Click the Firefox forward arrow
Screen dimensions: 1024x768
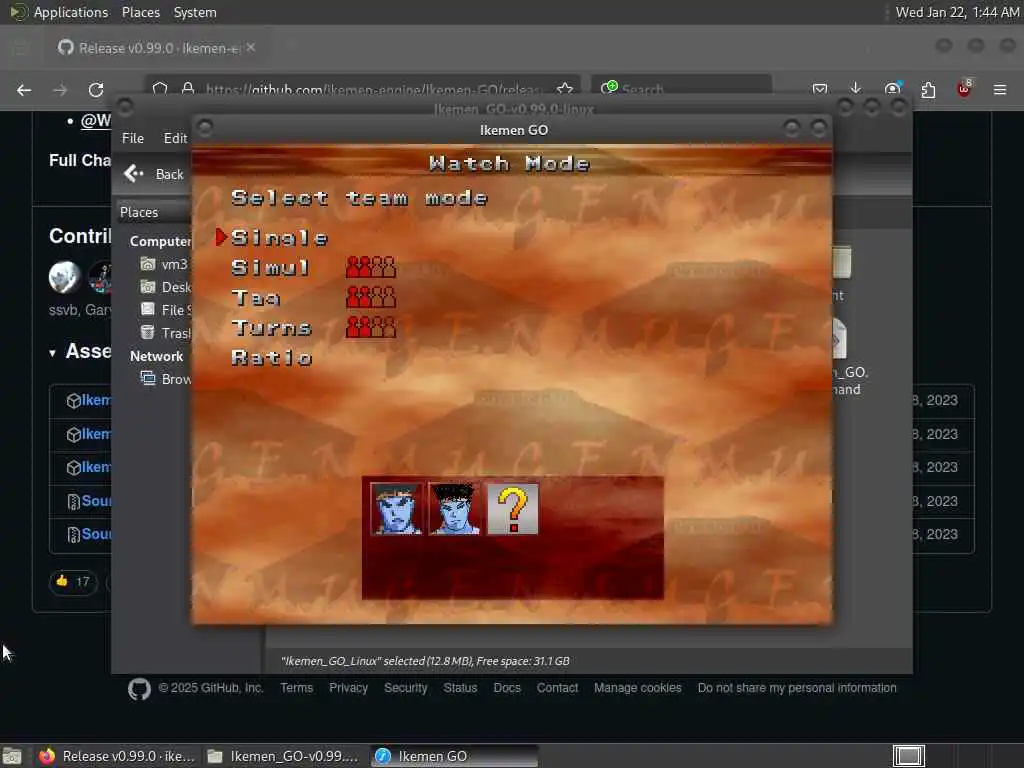(60, 89)
